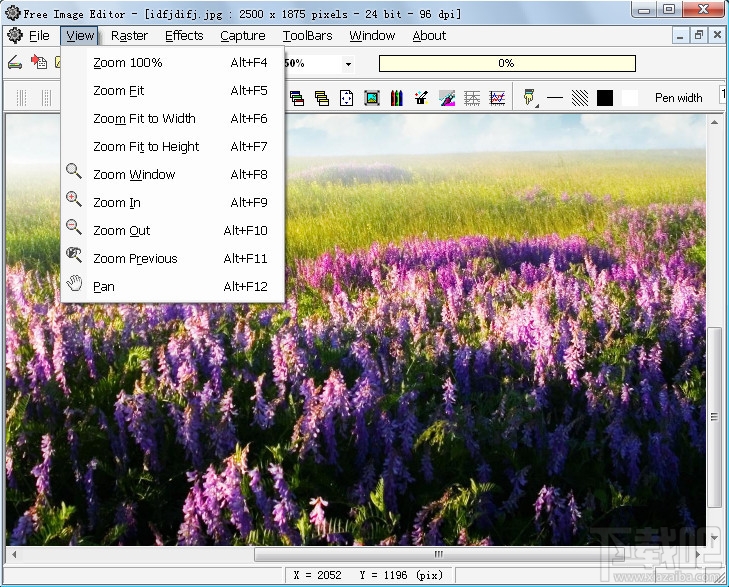The height and width of the screenshot is (587, 729).
Task: Close the inner document window
Action: pyautogui.click(x=717, y=36)
